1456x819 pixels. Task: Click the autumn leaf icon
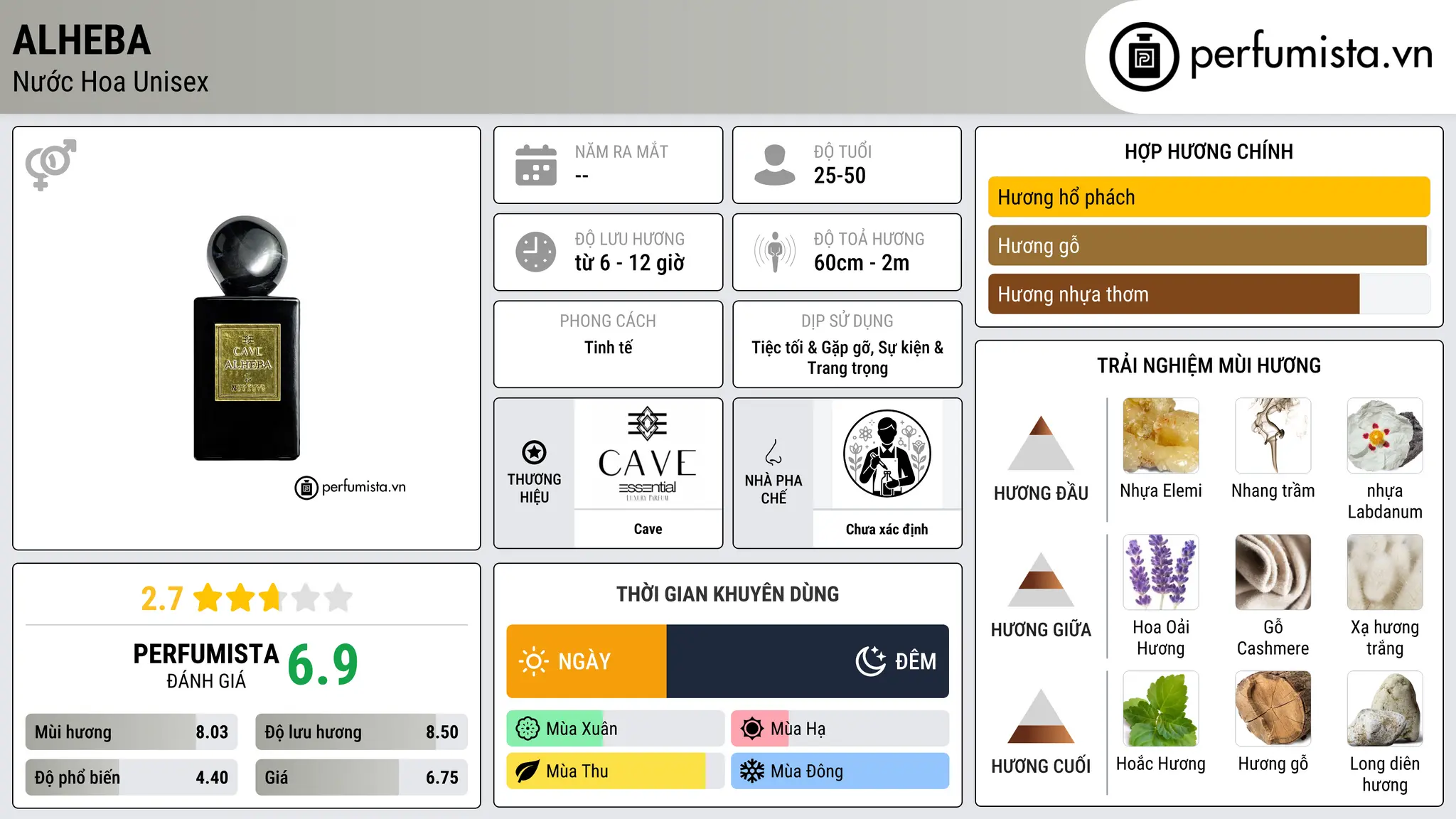[528, 771]
